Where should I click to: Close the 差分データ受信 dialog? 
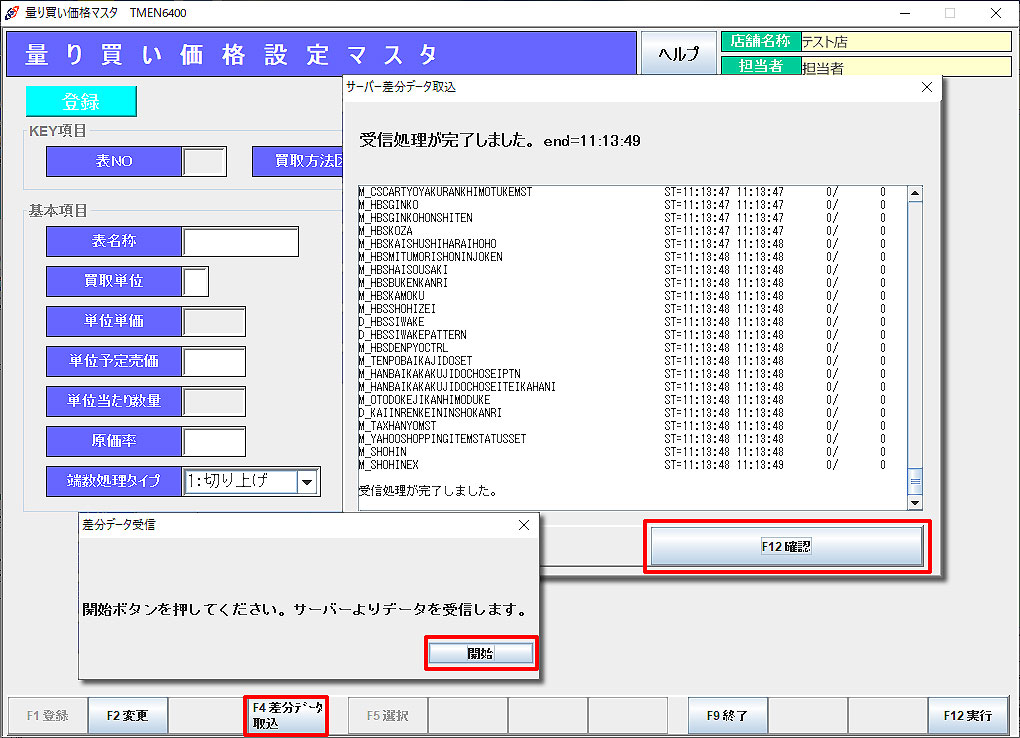[524, 525]
